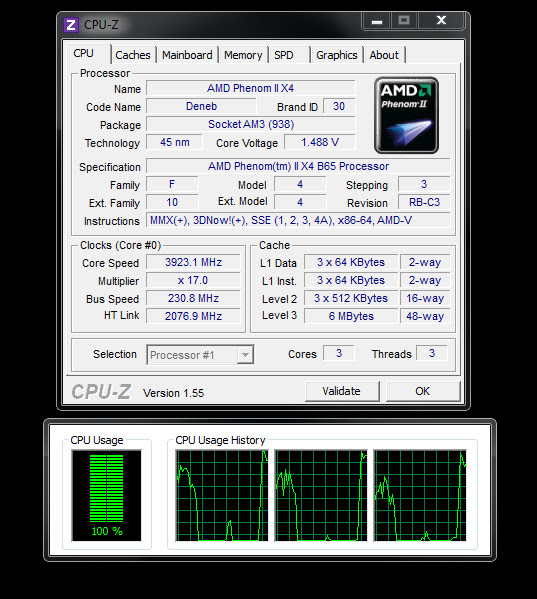Click the Level 3 '48-way' value
The width and height of the screenshot is (537, 599).
(425, 316)
